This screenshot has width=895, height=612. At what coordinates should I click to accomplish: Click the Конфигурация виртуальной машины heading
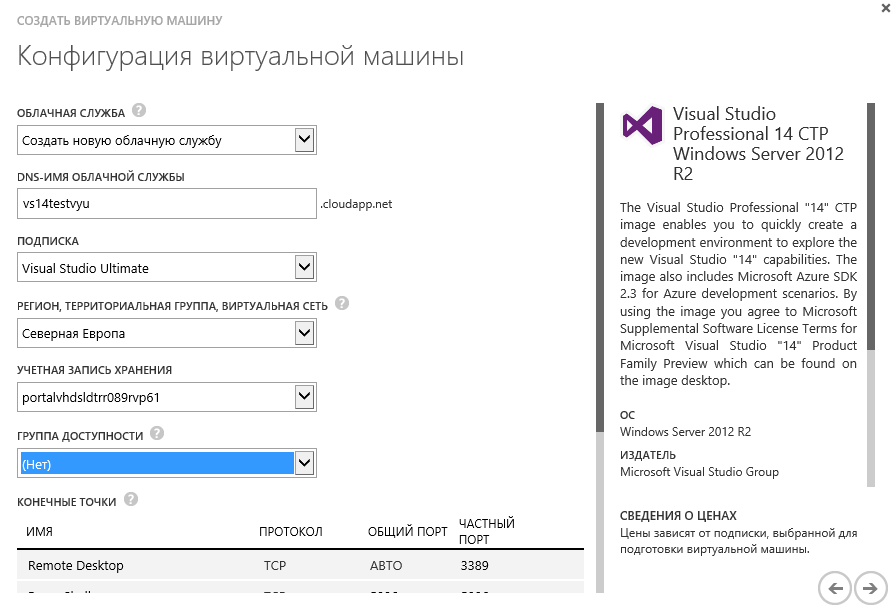pos(240,57)
